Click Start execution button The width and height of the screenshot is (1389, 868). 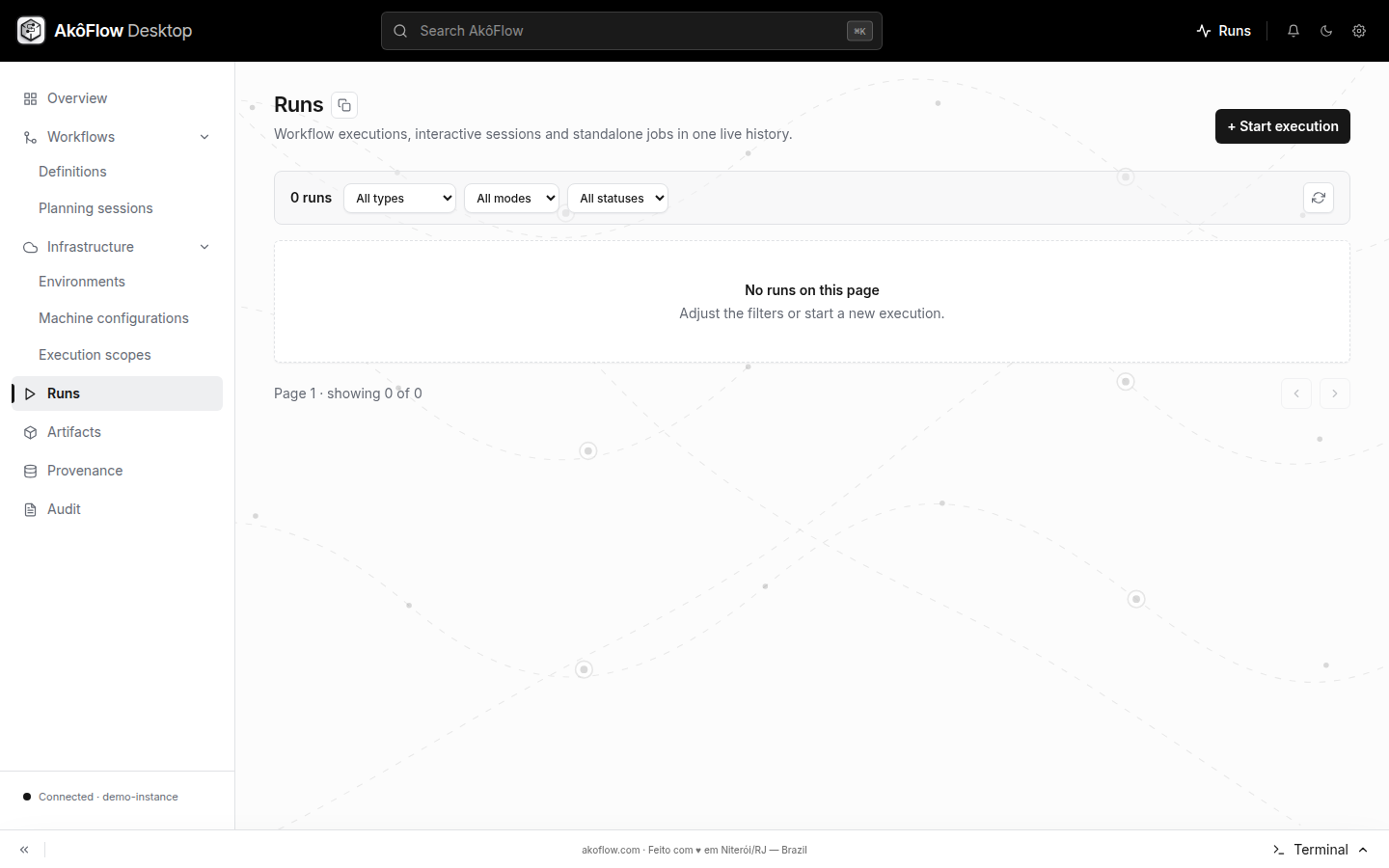pyautogui.click(x=1282, y=126)
